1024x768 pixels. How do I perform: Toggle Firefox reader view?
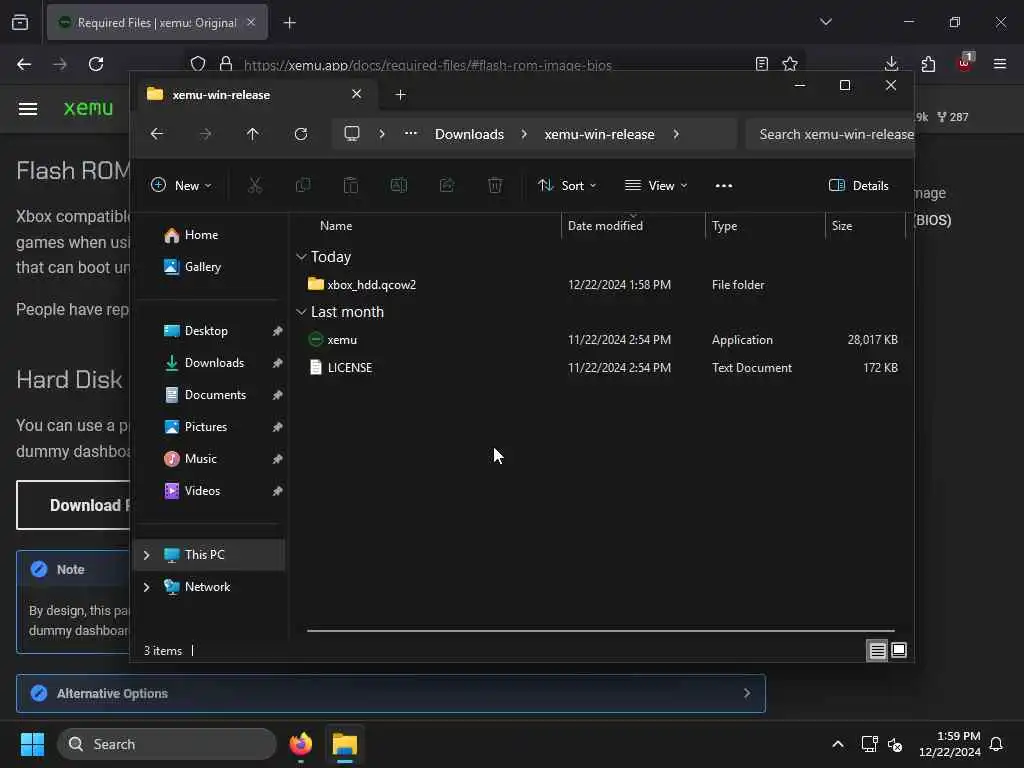tap(761, 63)
